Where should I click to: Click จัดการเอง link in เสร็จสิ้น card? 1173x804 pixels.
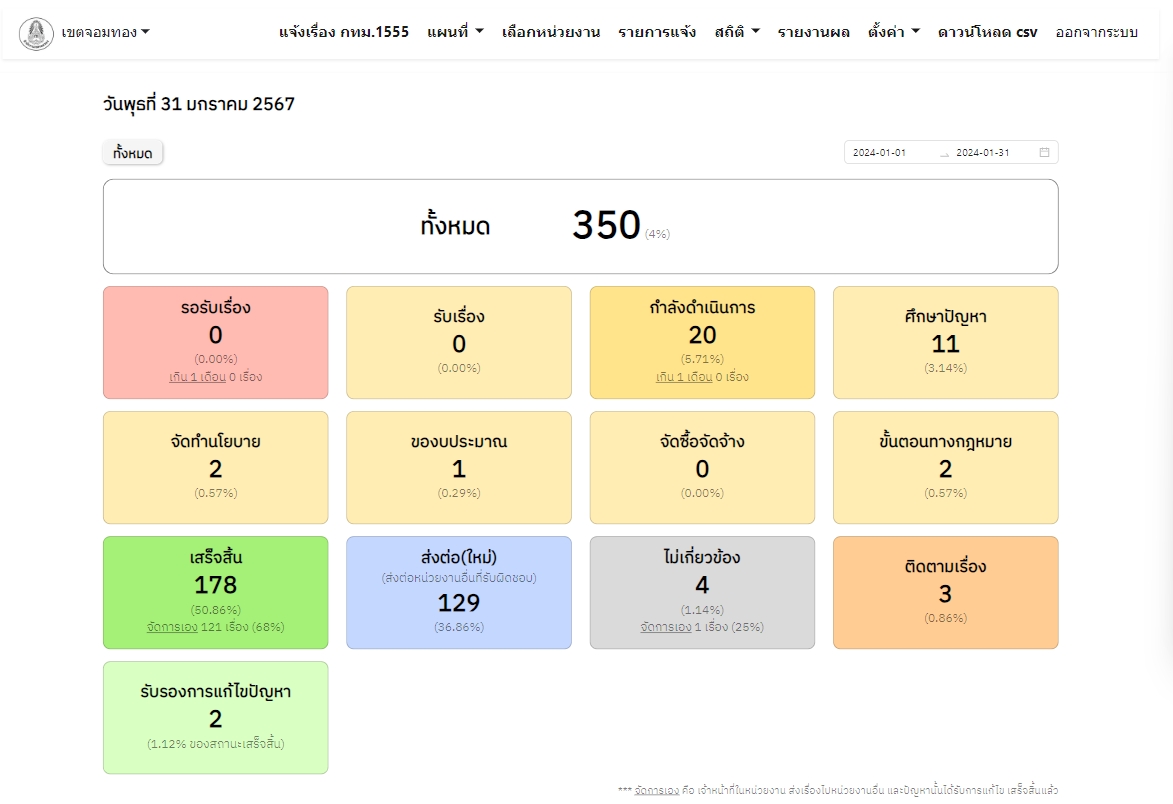171,628
